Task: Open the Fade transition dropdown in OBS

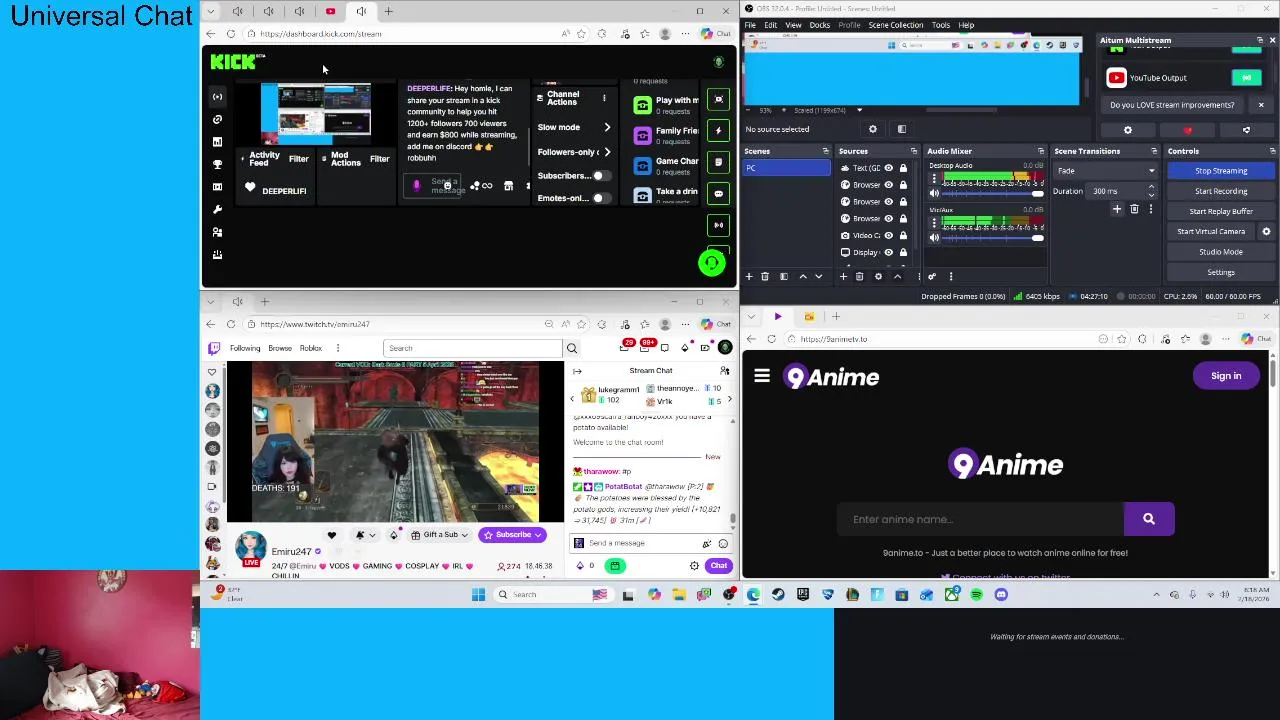Action: (1106, 171)
